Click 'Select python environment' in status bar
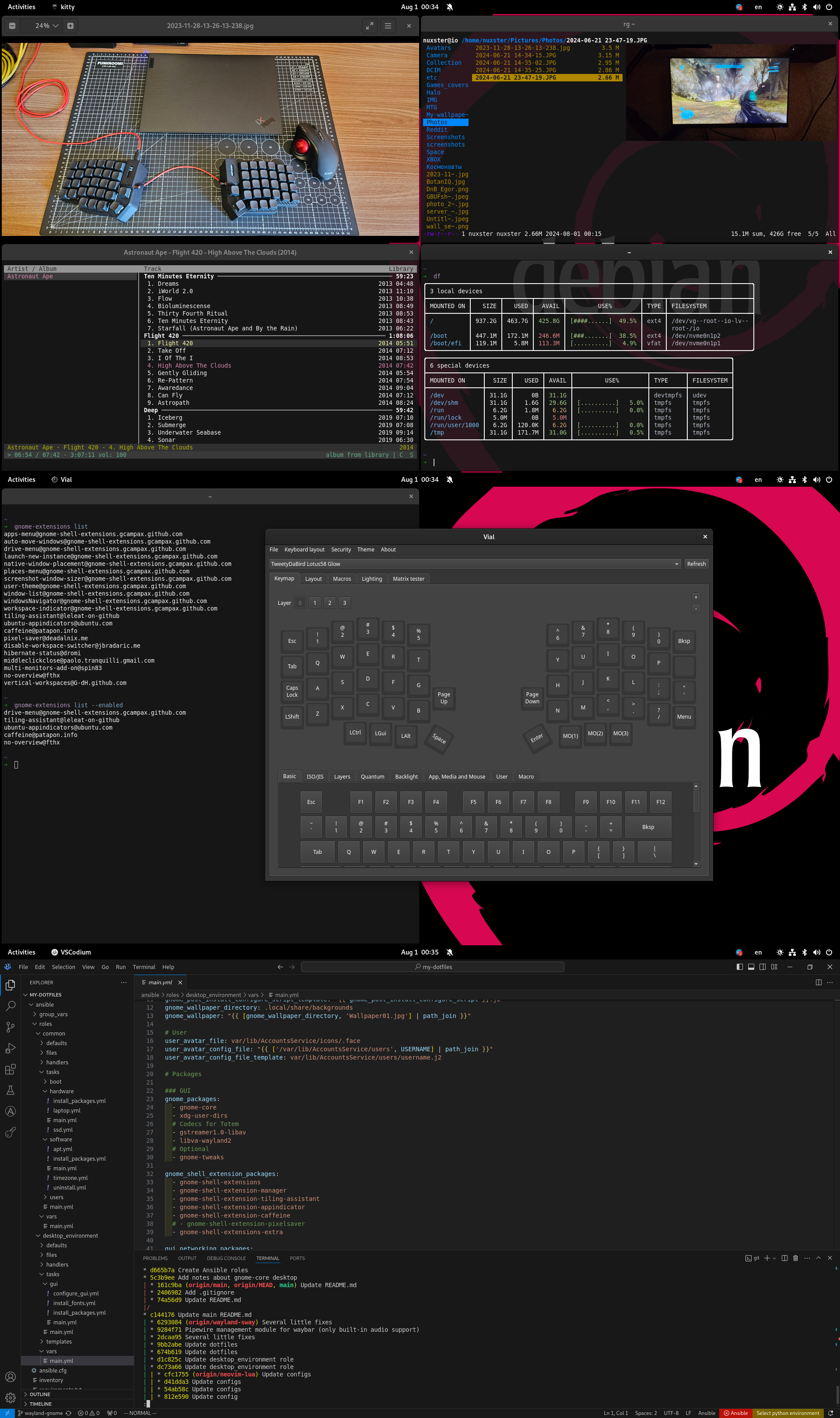Screen dimensions: 840x1418 788,1413
